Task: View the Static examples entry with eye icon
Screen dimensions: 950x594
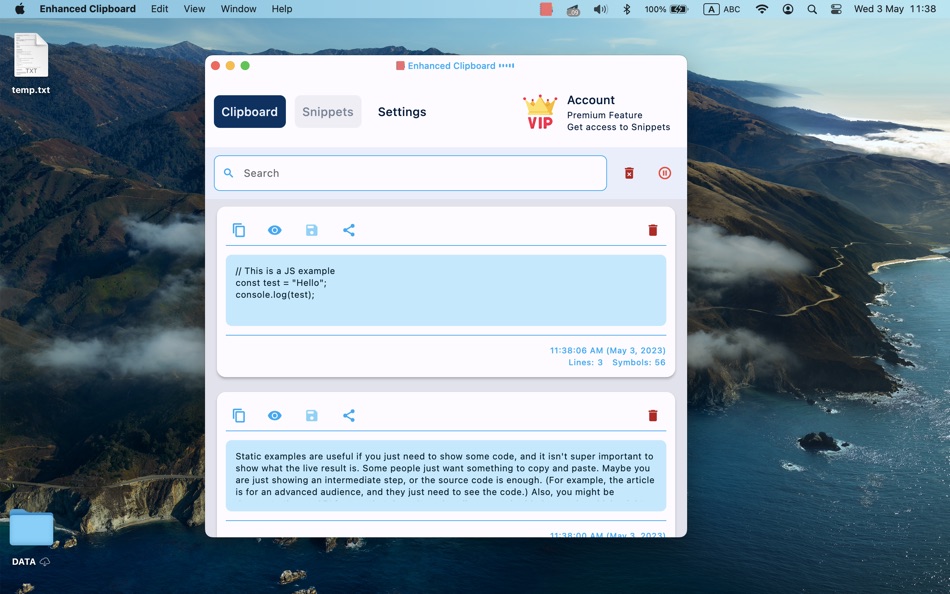Action: [274, 416]
